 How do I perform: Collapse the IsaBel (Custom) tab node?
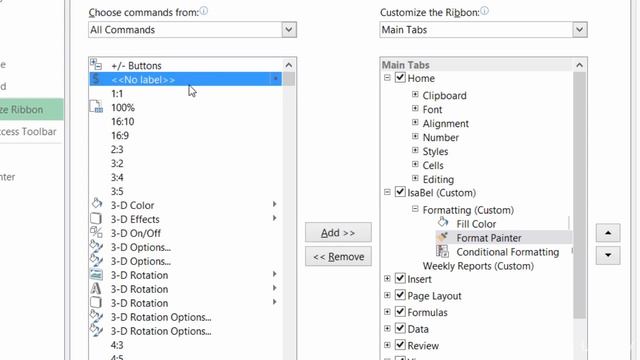[x=387, y=192]
